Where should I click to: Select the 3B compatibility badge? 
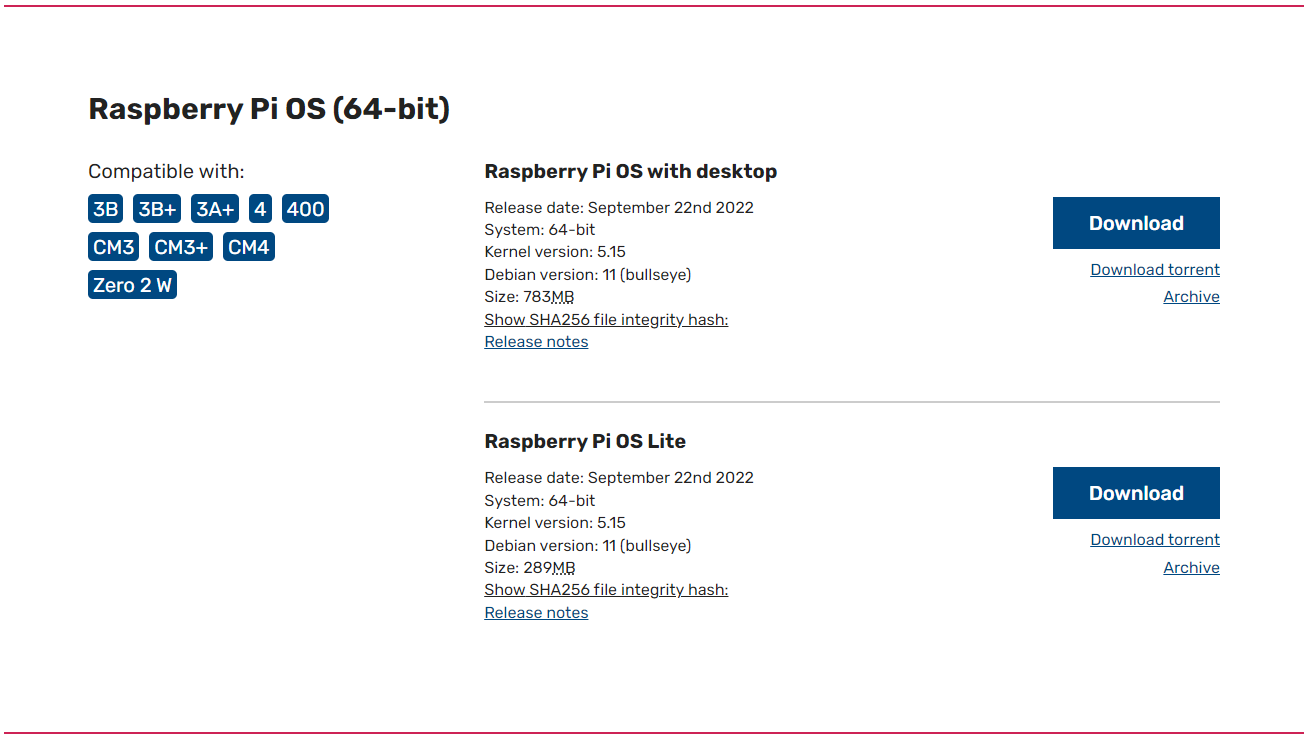105,209
